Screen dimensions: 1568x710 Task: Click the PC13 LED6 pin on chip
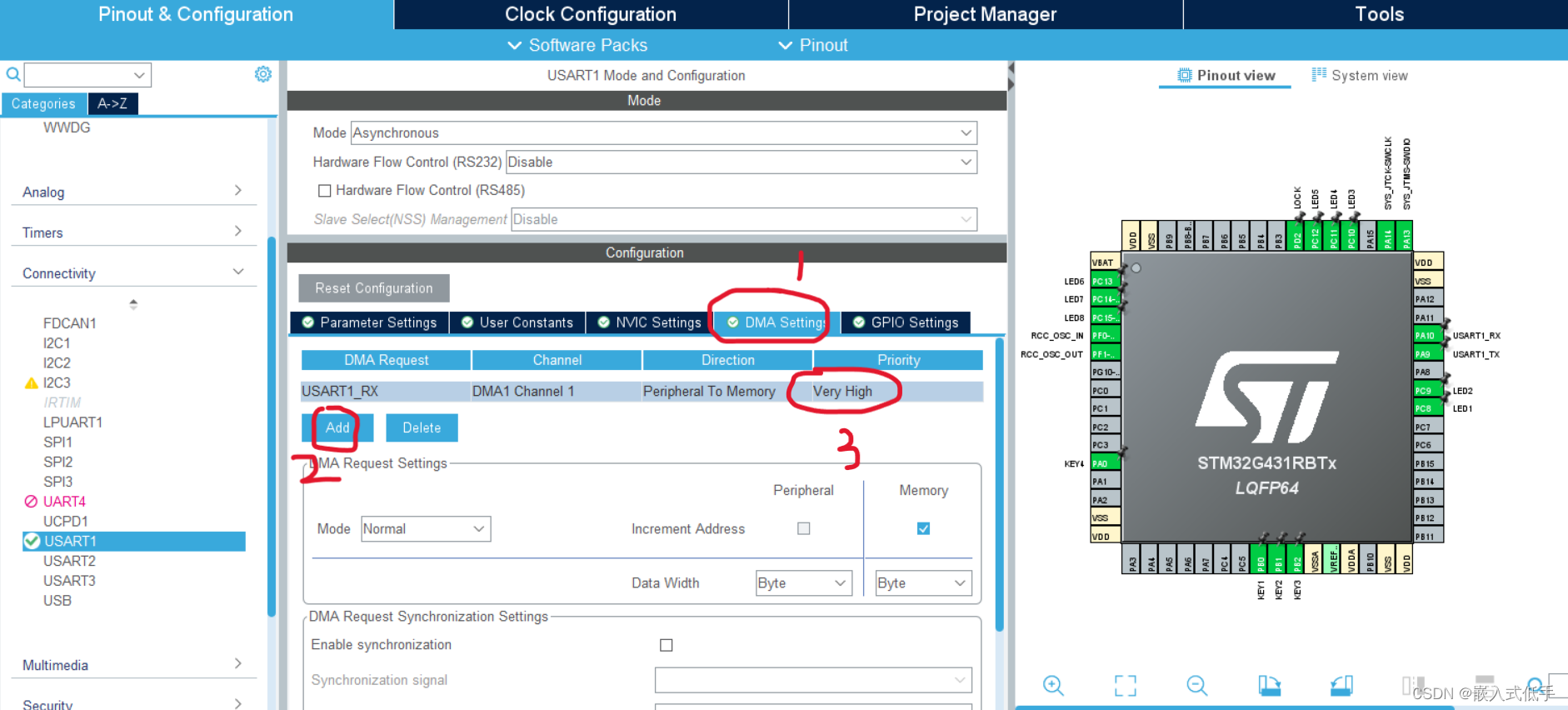point(1106,282)
